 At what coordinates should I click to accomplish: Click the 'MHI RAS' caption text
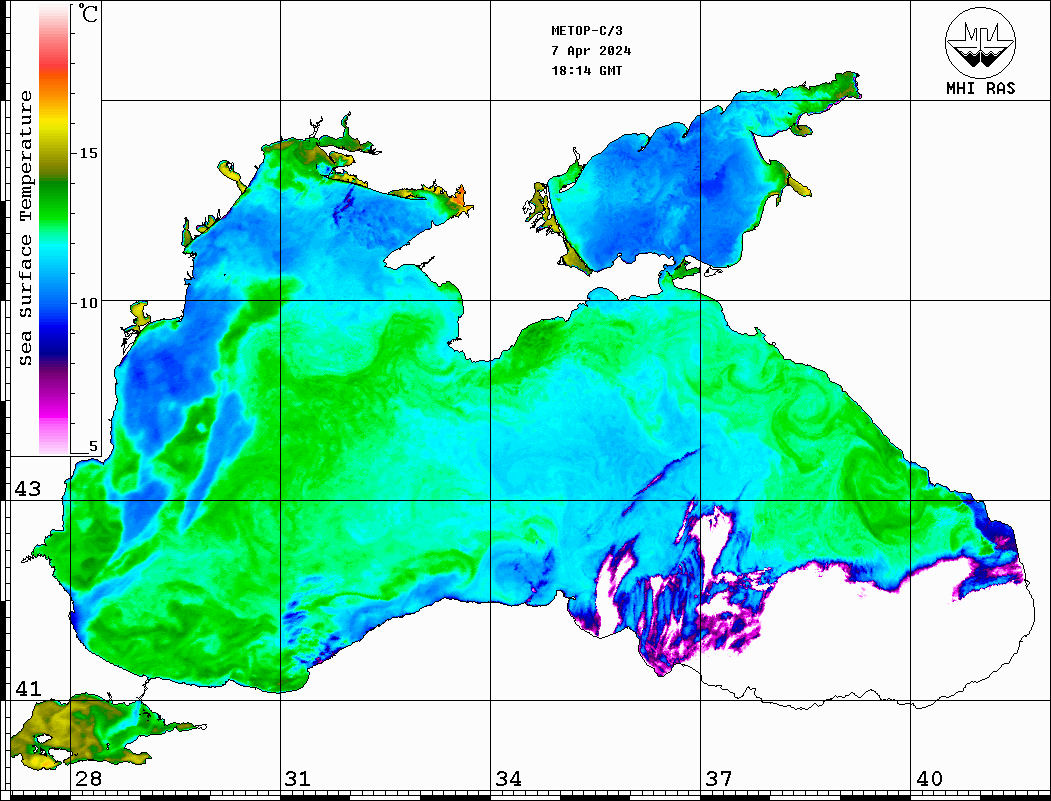[x=980, y=88]
